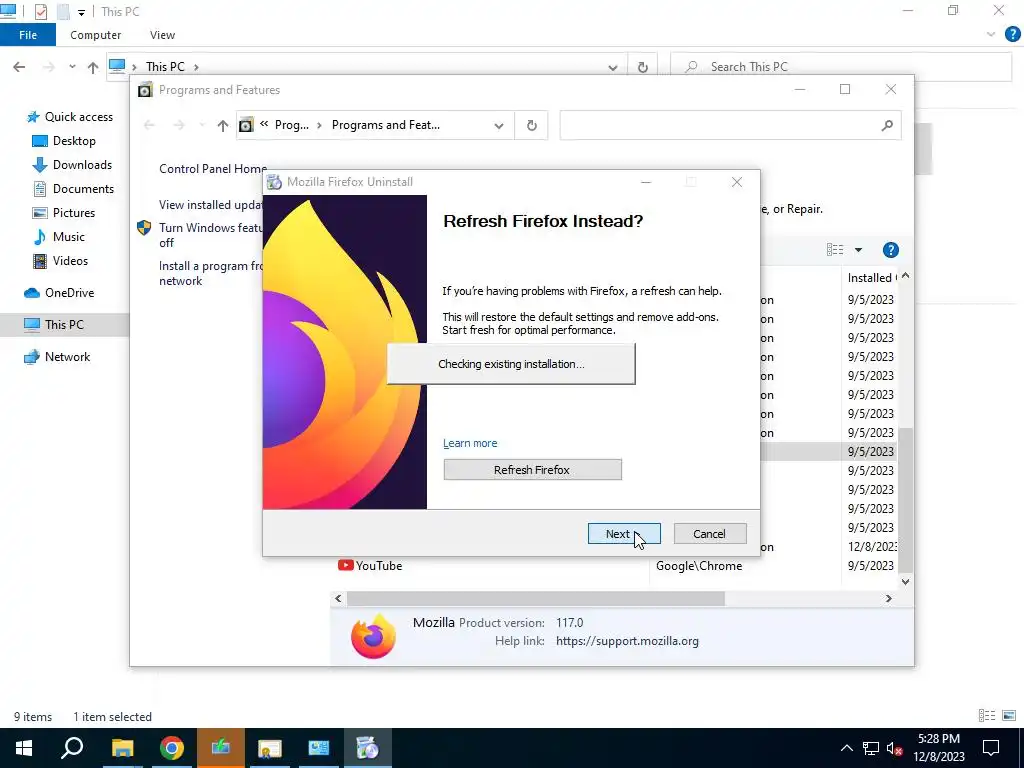
Task: Click the Programs and Features refresh icon
Action: click(x=532, y=125)
